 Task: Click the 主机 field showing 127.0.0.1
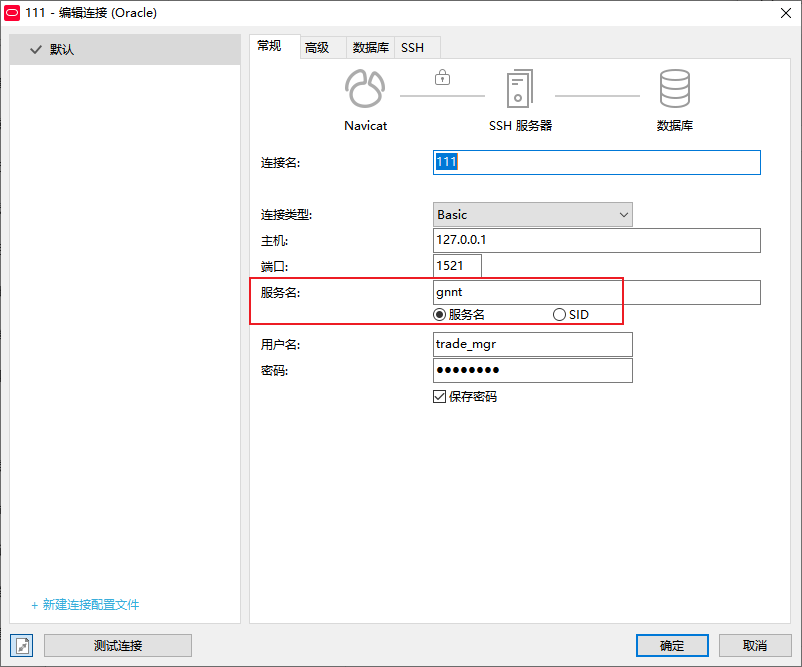(596, 240)
